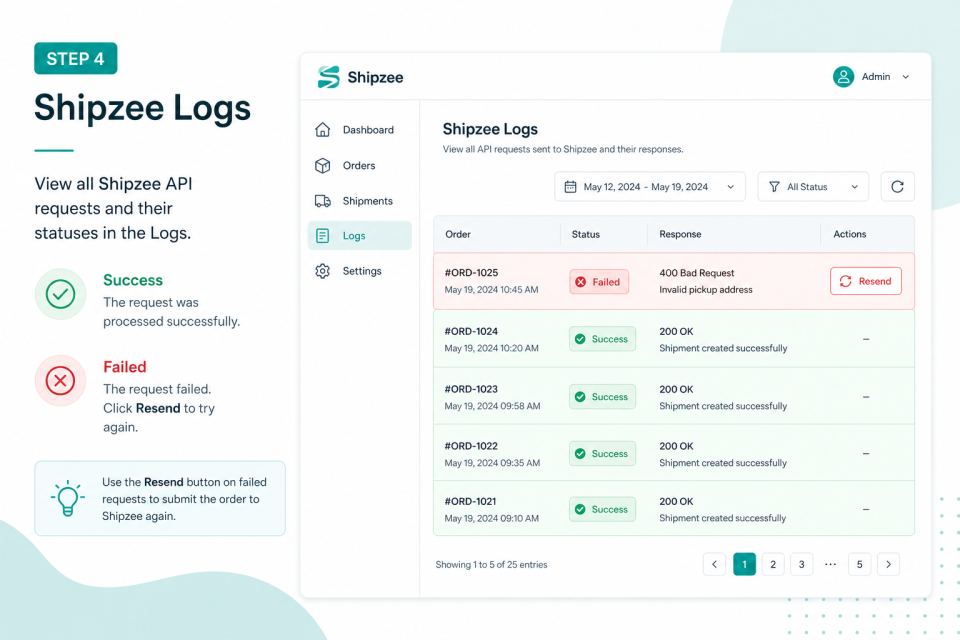Click the Response column header
Image resolution: width=960 pixels, height=640 pixels.
pyautogui.click(x=680, y=234)
